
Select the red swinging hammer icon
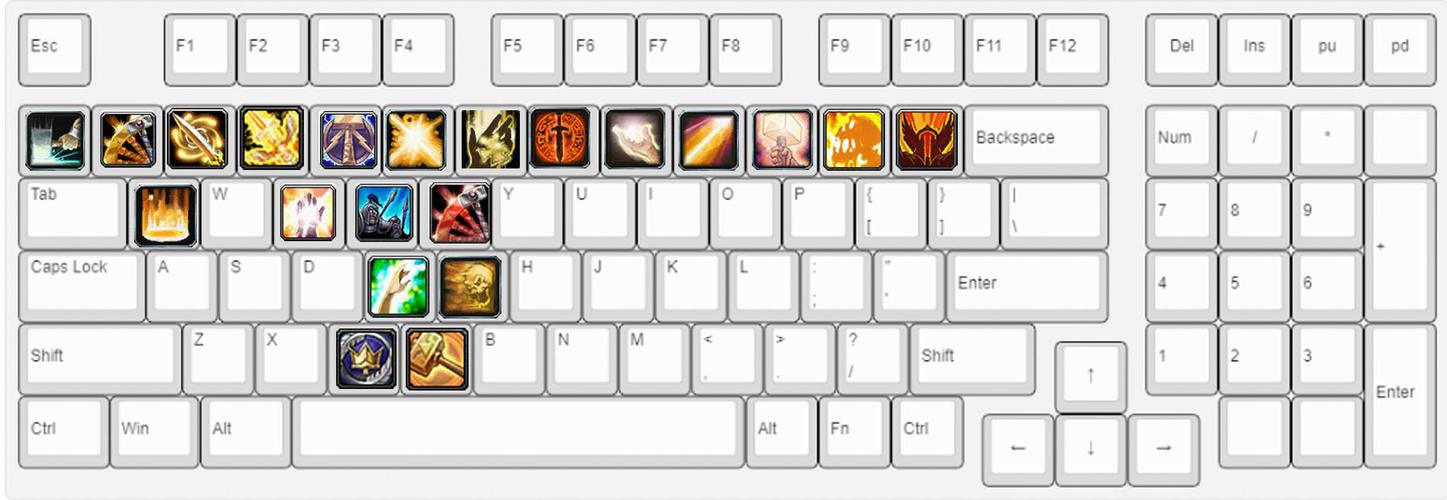460,213
